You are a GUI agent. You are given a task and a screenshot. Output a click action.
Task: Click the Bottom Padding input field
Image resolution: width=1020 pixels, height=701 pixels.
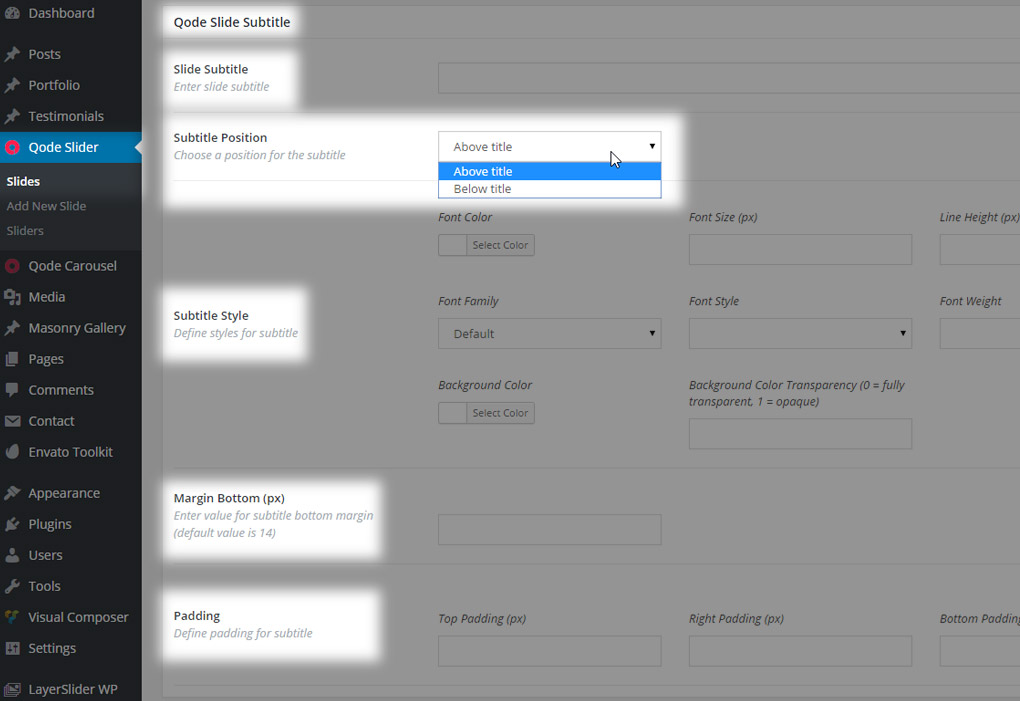pyautogui.click(x=980, y=651)
